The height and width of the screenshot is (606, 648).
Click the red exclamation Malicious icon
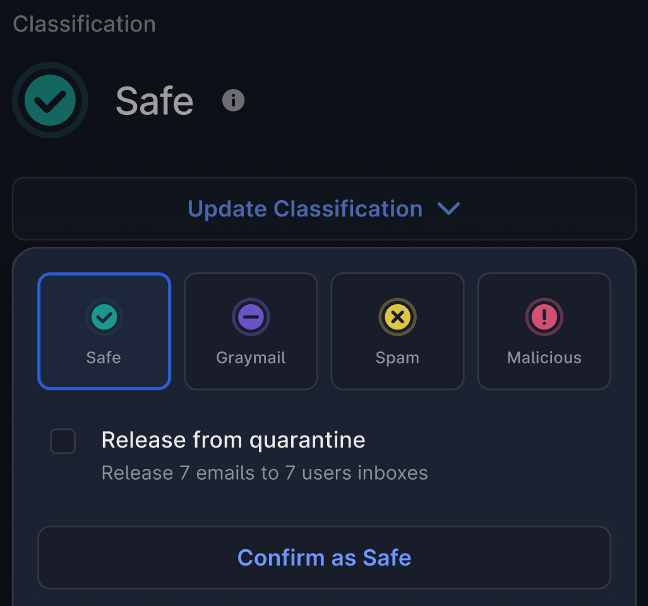[x=544, y=317]
